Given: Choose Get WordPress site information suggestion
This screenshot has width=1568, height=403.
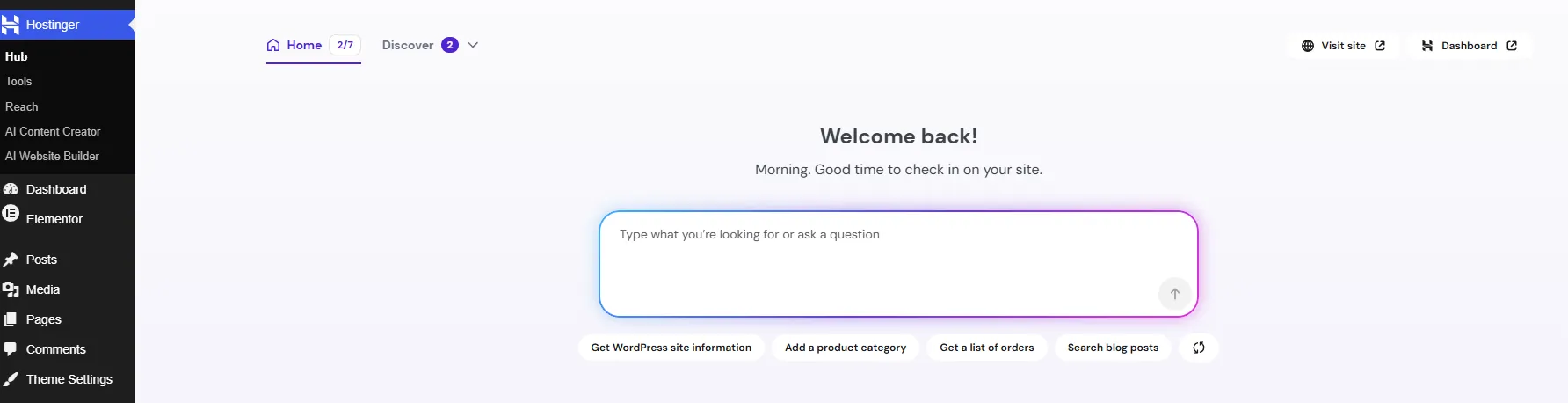Looking at the screenshot, I should (x=671, y=348).
